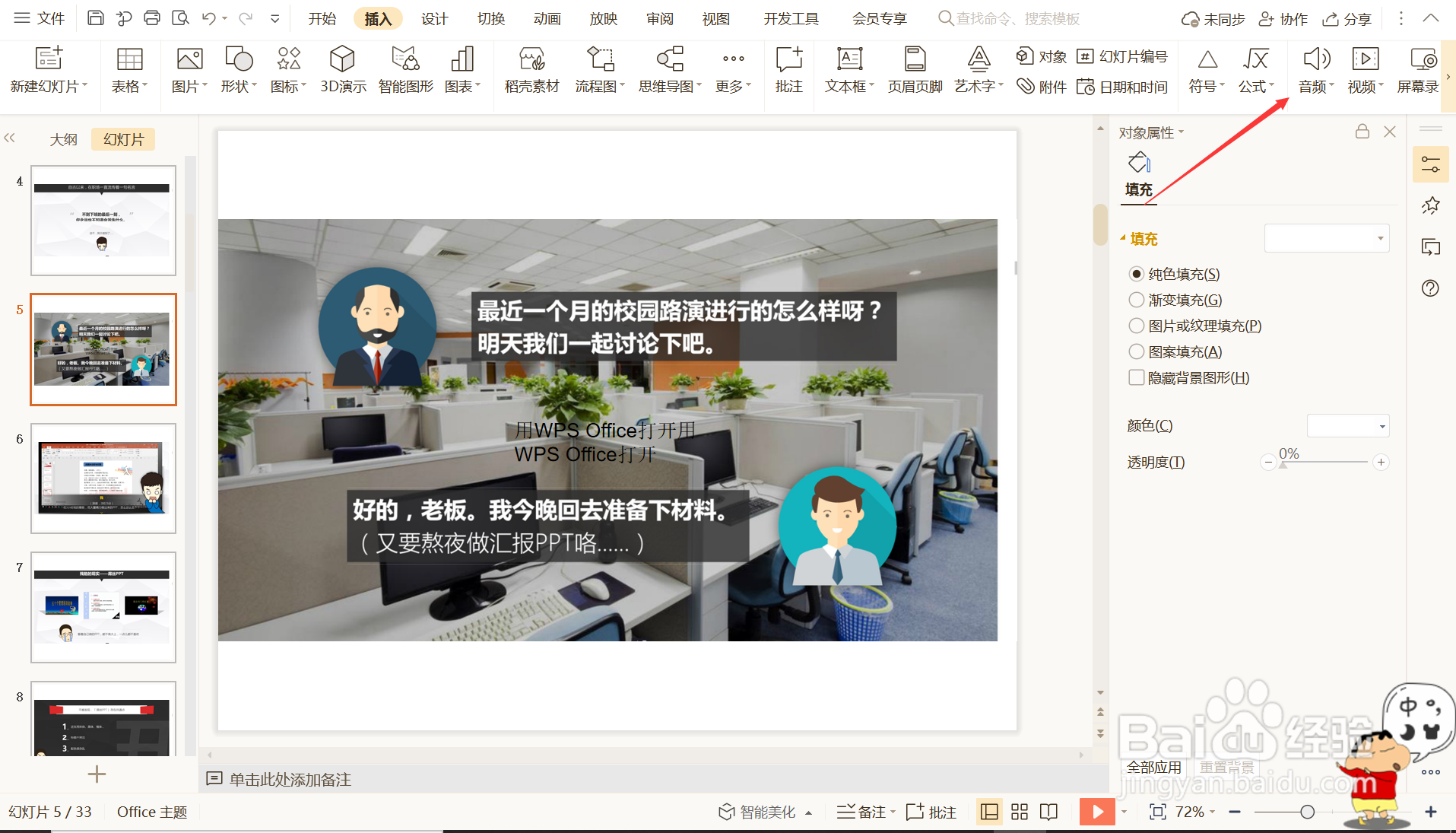
Task: Expand the 对象属性 panel title dropdown
Action: click(1182, 132)
